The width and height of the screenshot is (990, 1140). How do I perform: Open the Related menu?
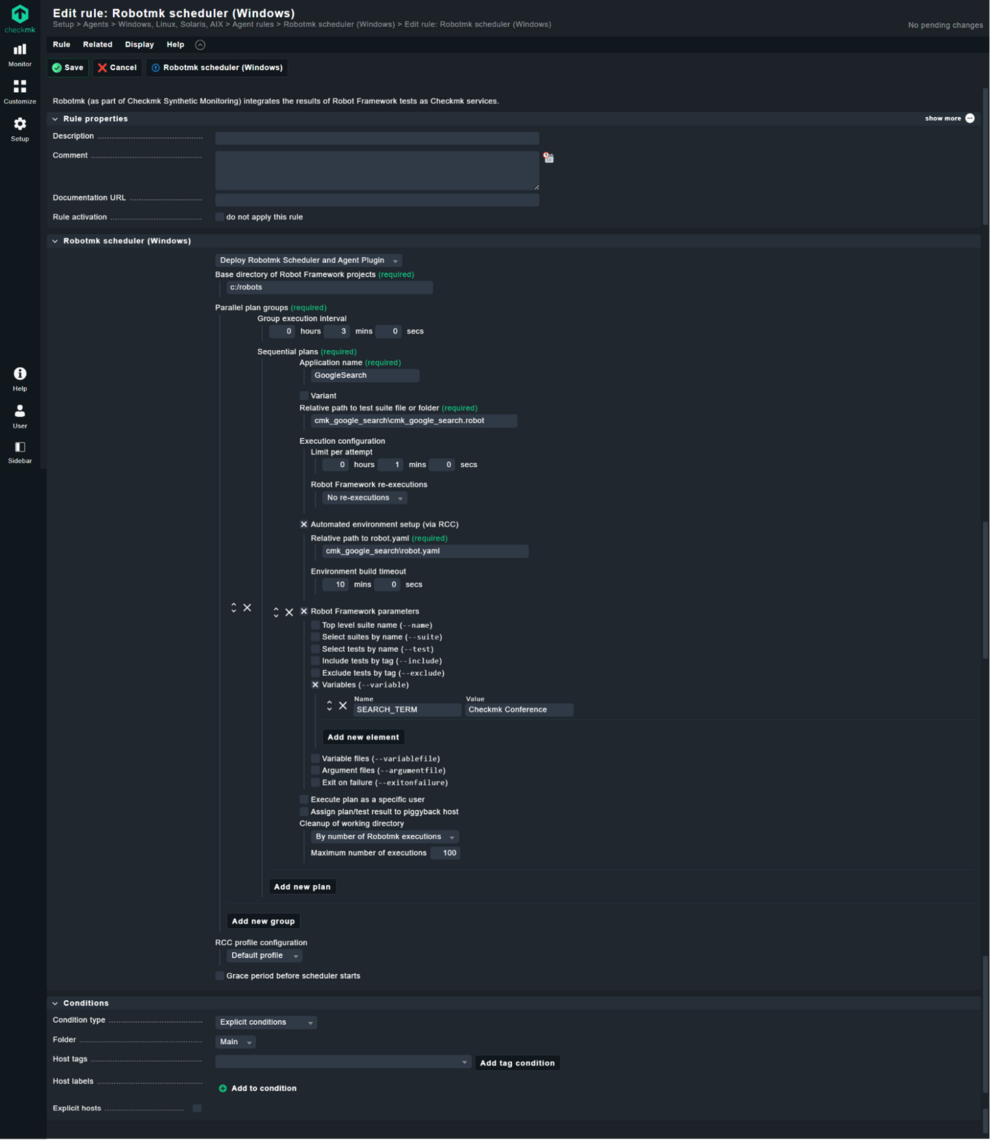coord(97,44)
